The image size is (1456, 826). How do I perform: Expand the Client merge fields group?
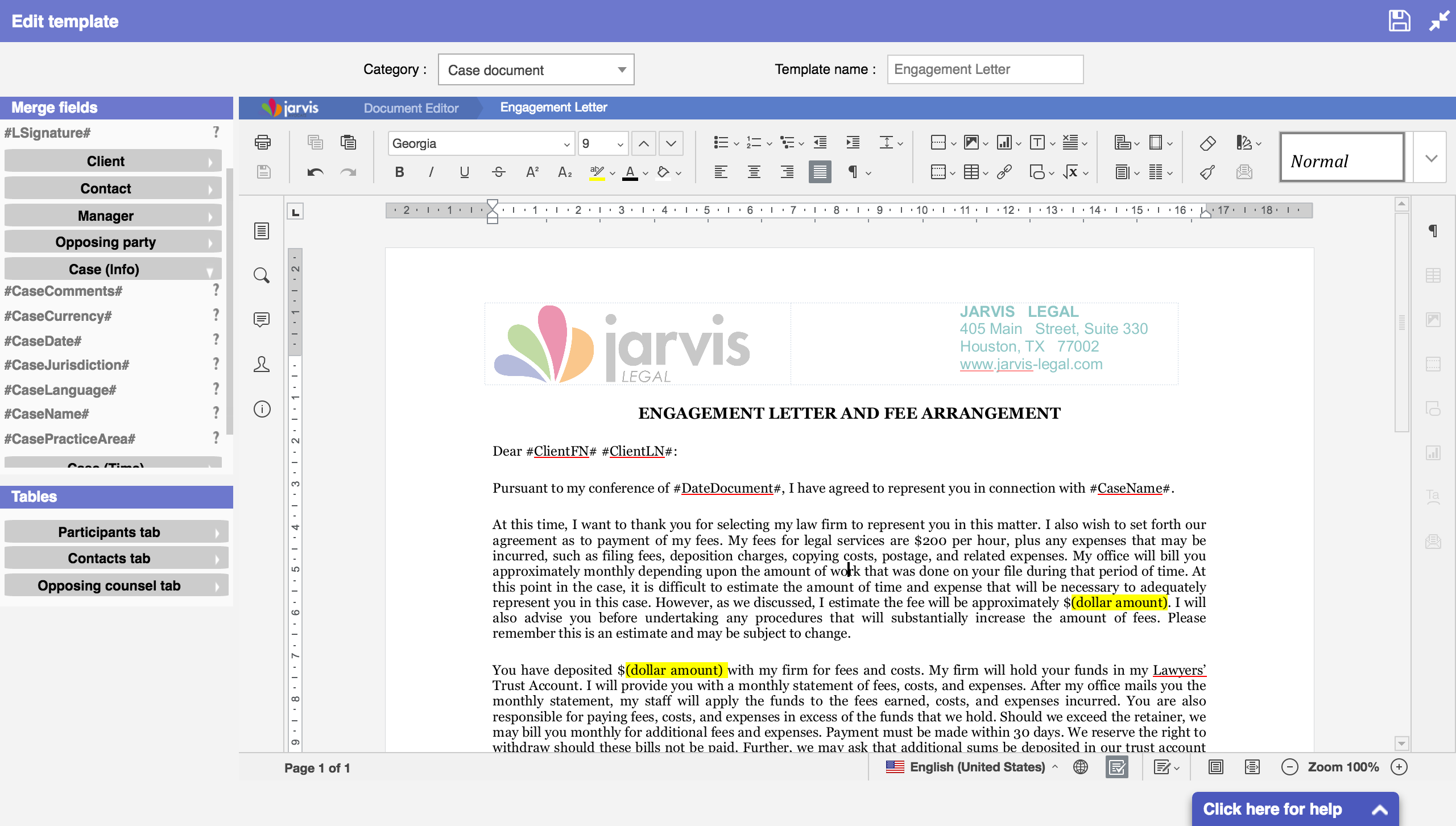tap(112, 160)
